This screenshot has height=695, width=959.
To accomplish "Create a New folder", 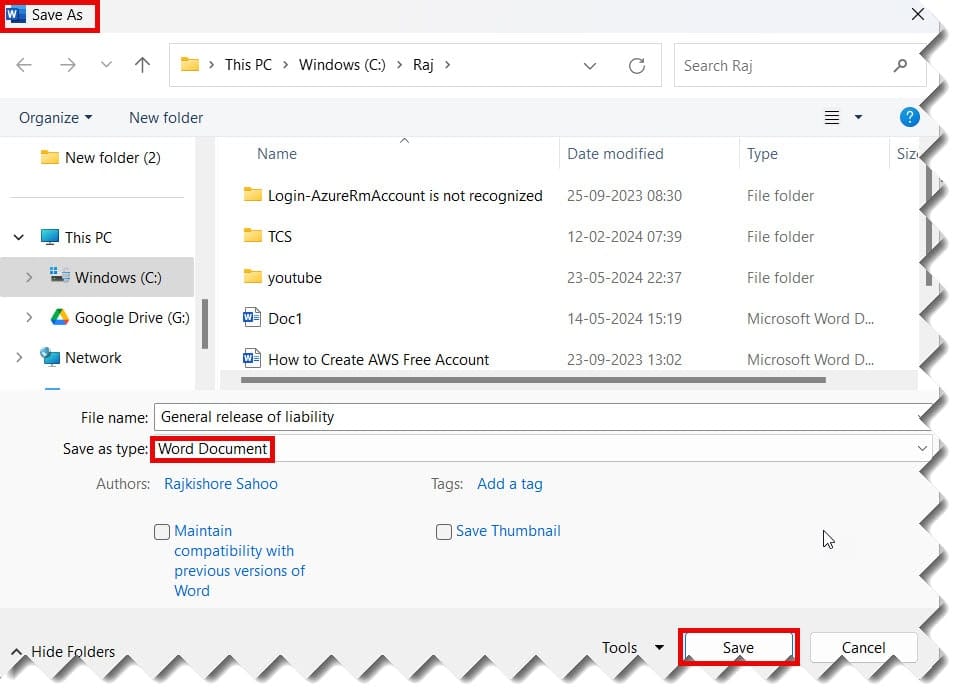I will tap(166, 117).
